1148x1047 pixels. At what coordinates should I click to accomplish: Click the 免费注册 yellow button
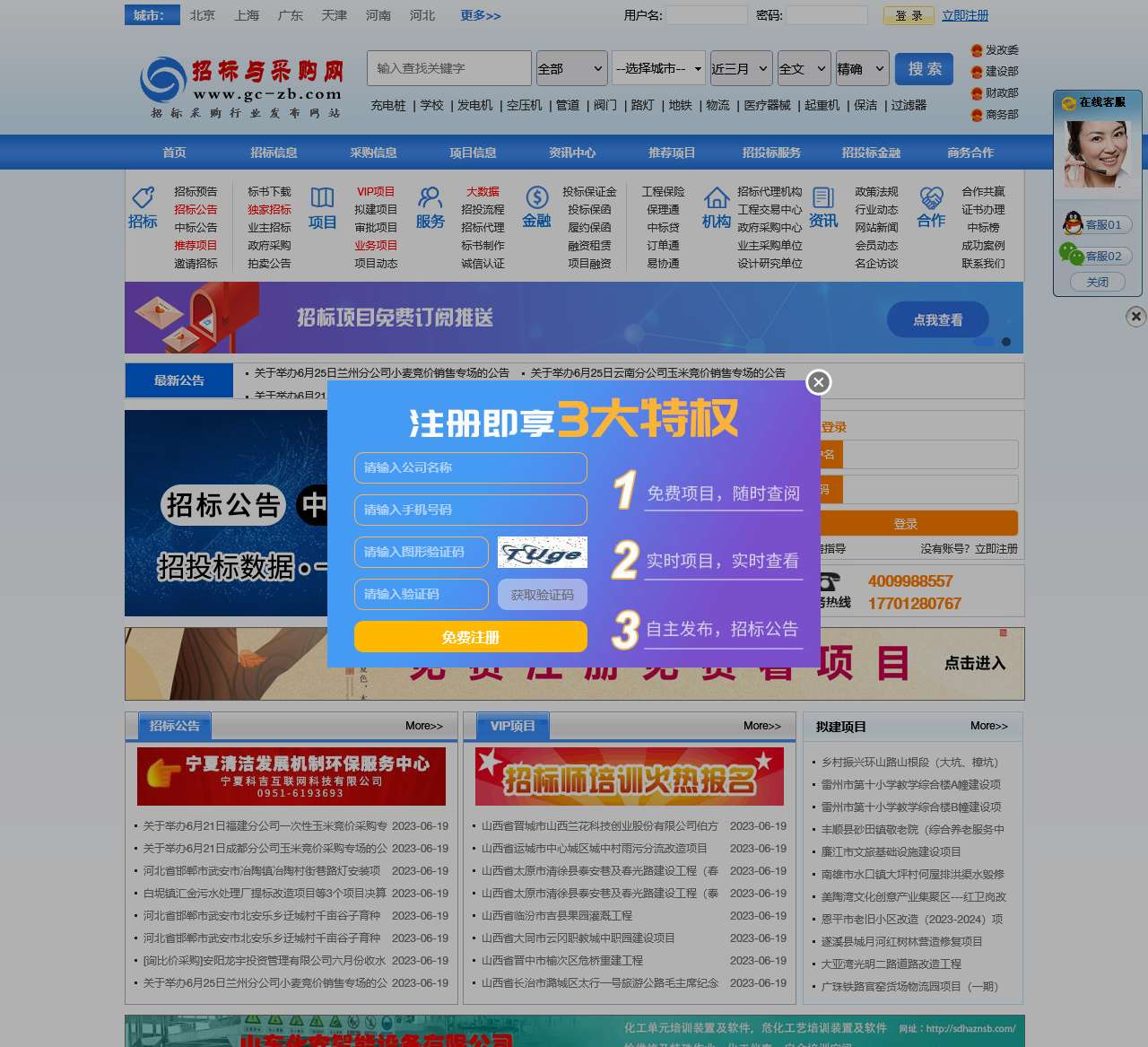point(471,637)
